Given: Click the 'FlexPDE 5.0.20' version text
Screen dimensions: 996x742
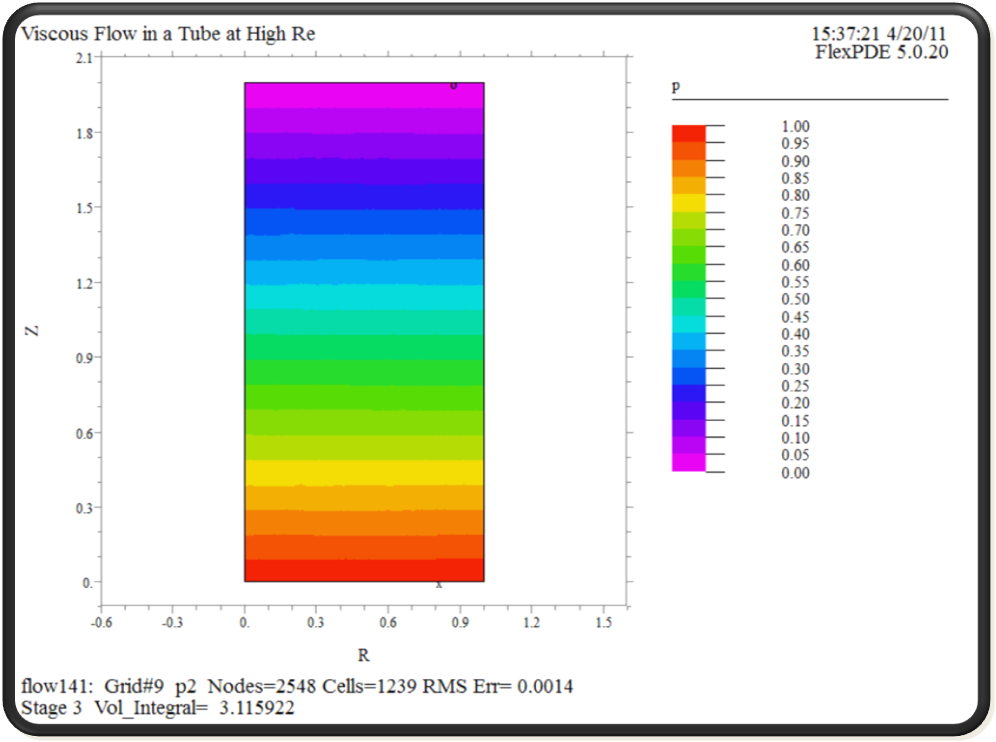Looking at the screenshot, I should tap(882, 52).
